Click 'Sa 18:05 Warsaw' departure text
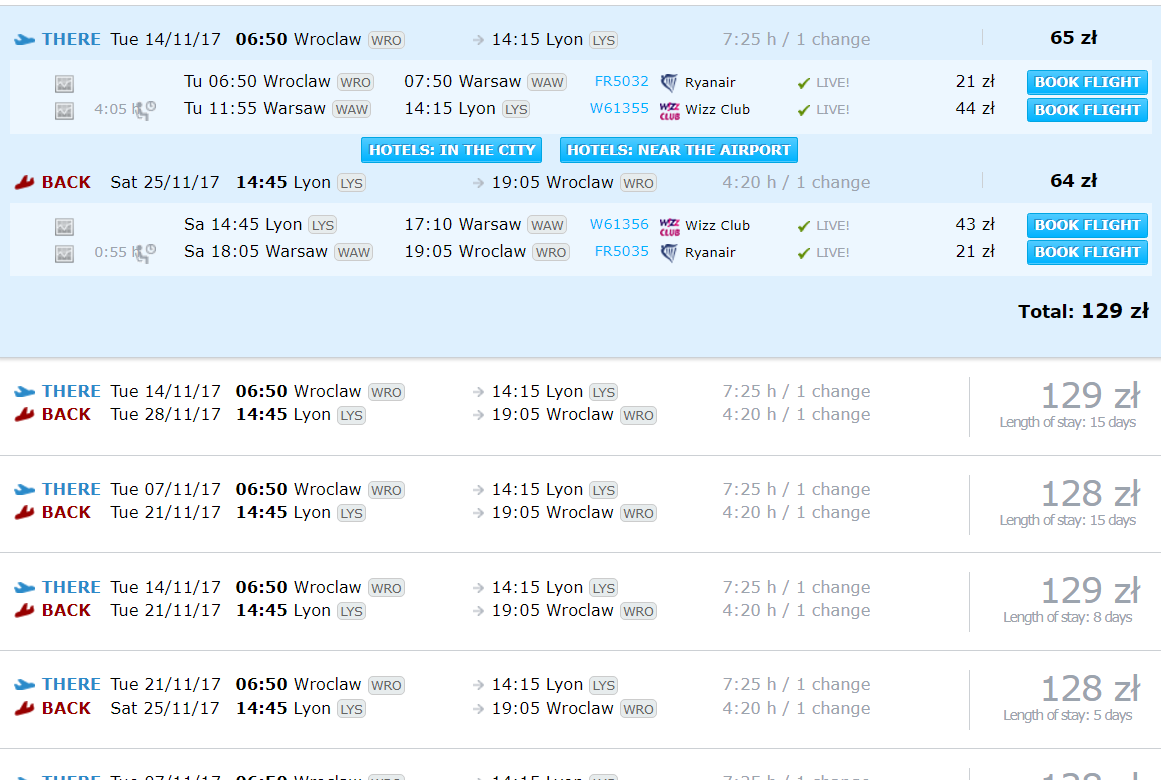The height and width of the screenshot is (780, 1161). pos(255,252)
